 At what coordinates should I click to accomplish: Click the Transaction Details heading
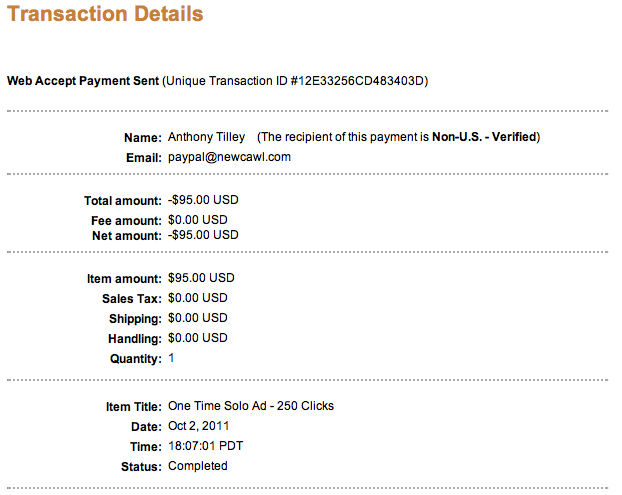tap(105, 15)
